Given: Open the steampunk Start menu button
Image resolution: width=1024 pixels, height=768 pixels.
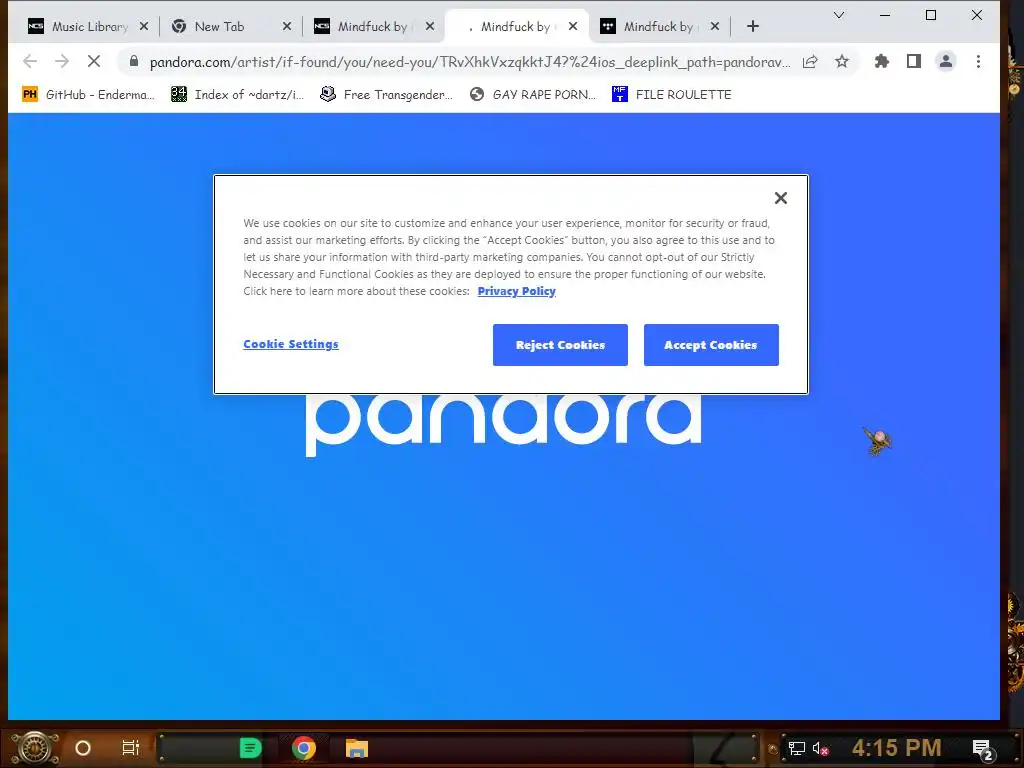Looking at the screenshot, I should pyautogui.click(x=35, y=748).
